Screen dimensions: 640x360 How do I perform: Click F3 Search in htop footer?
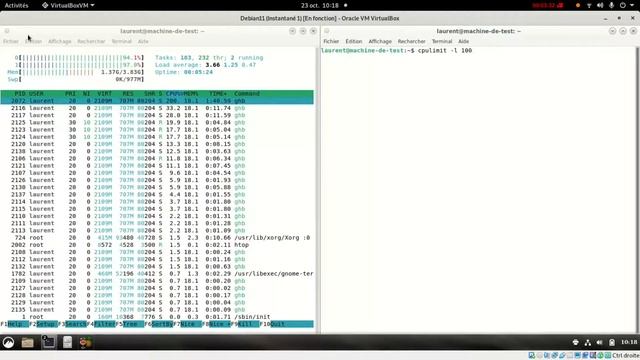point(72,324)
